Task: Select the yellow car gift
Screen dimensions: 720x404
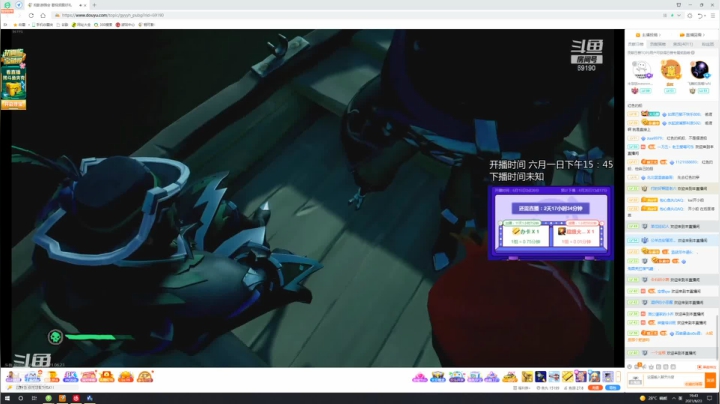Action: click(x=510, y=377)
